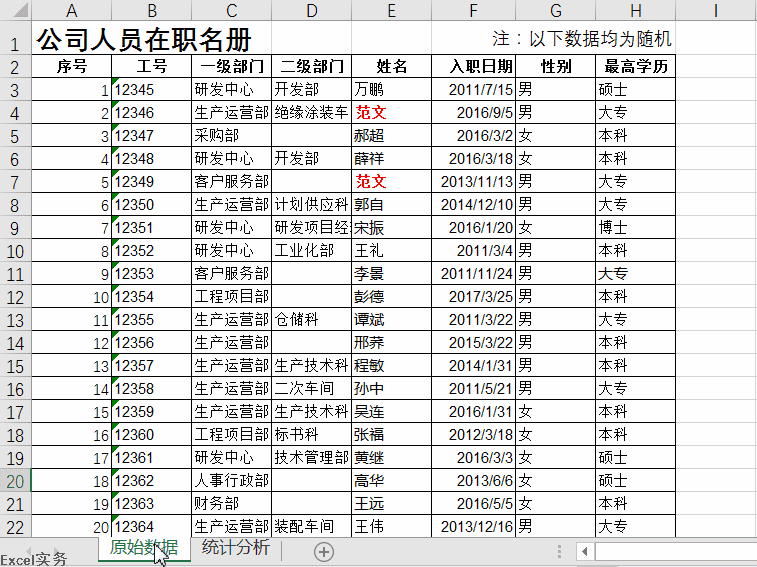Screen dimensions: 757x567
Task: Select column F header
Action: [x=474, y=10]
